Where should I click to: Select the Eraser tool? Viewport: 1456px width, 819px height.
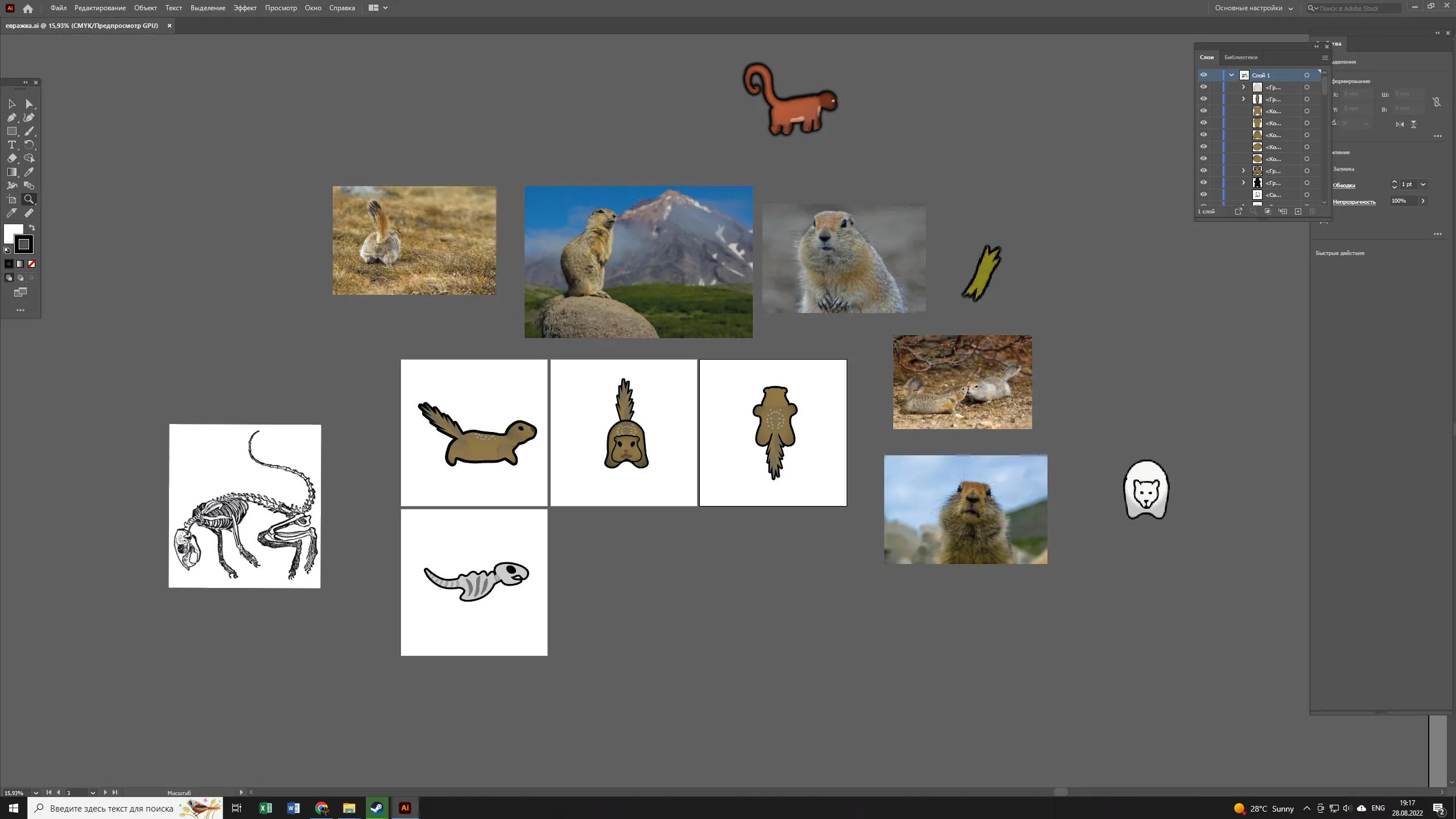click(12, 159)
